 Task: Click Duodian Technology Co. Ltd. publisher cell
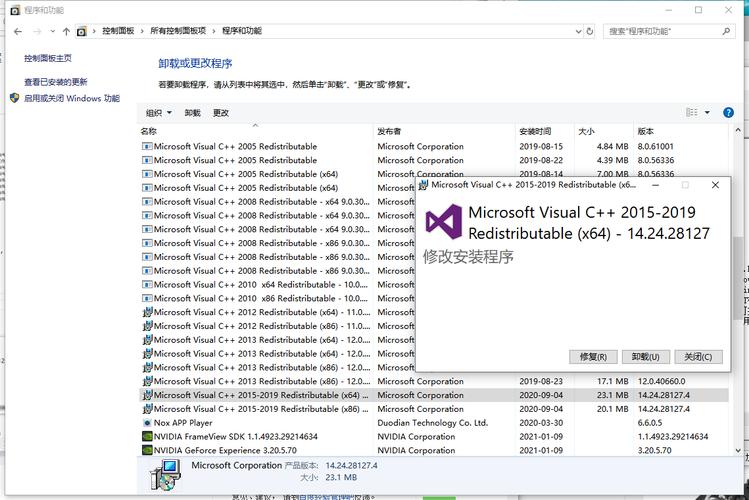[432, 423]
